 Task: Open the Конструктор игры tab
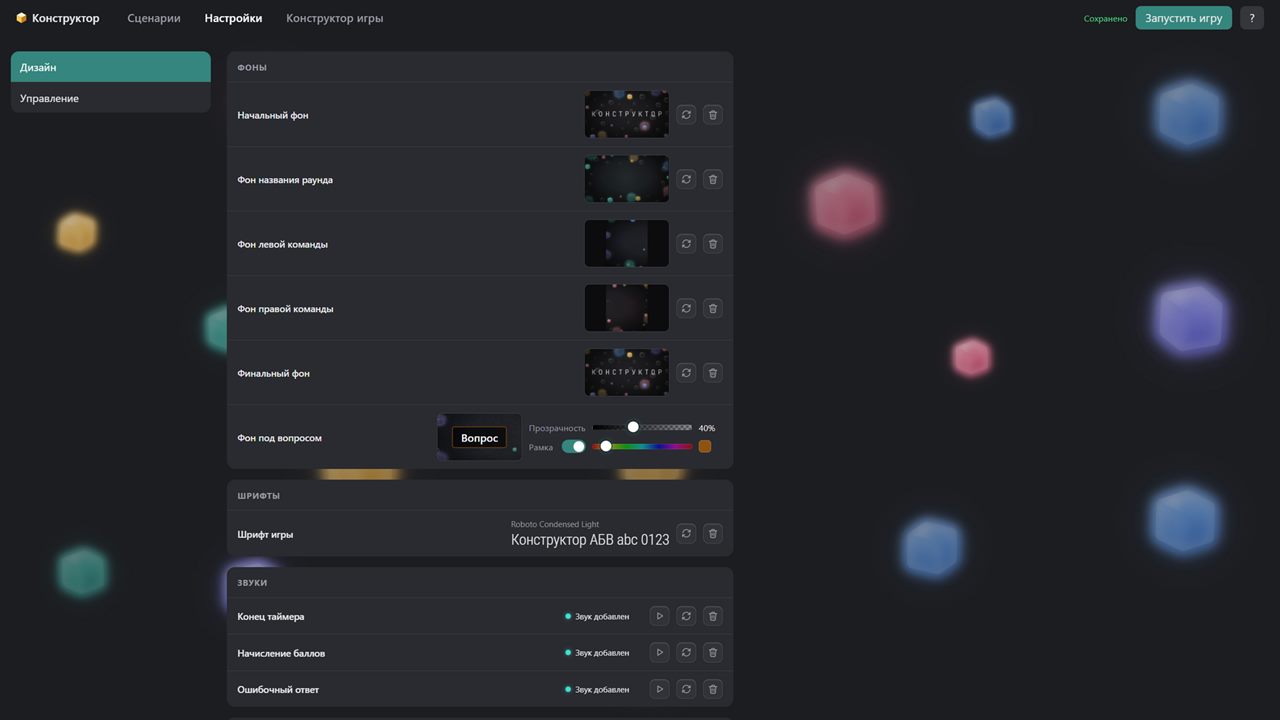(334, 18)
